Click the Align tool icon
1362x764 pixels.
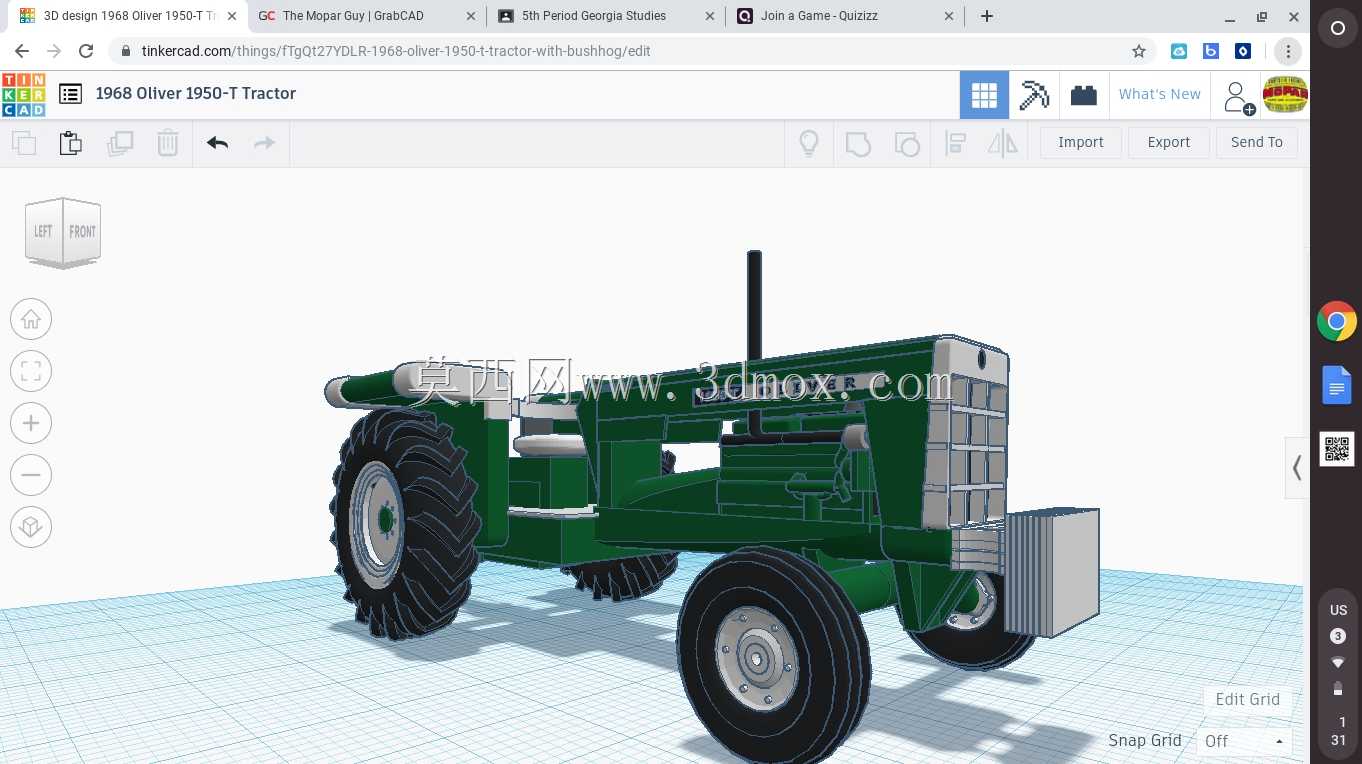(x=955, y=143)
